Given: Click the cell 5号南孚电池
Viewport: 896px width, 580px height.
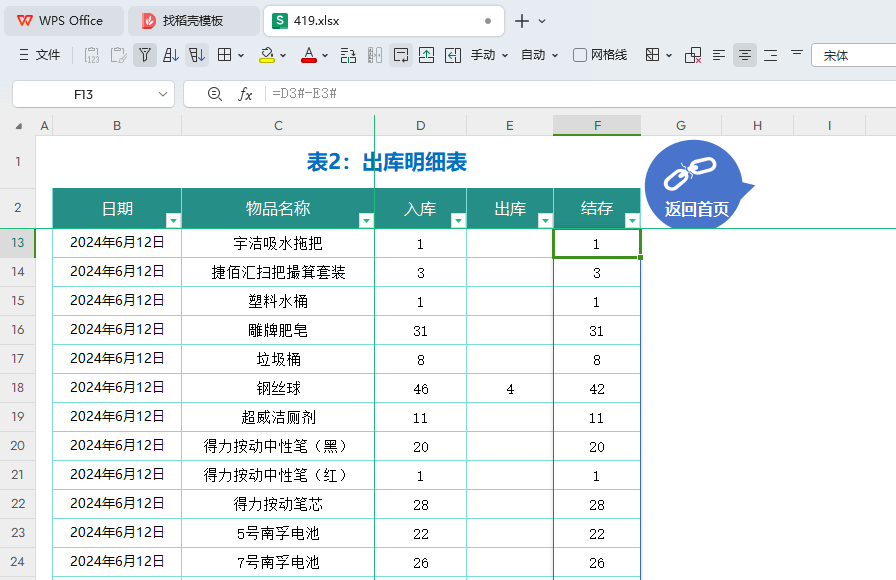Looking at the screenshot, I should [x=278, y=534].
